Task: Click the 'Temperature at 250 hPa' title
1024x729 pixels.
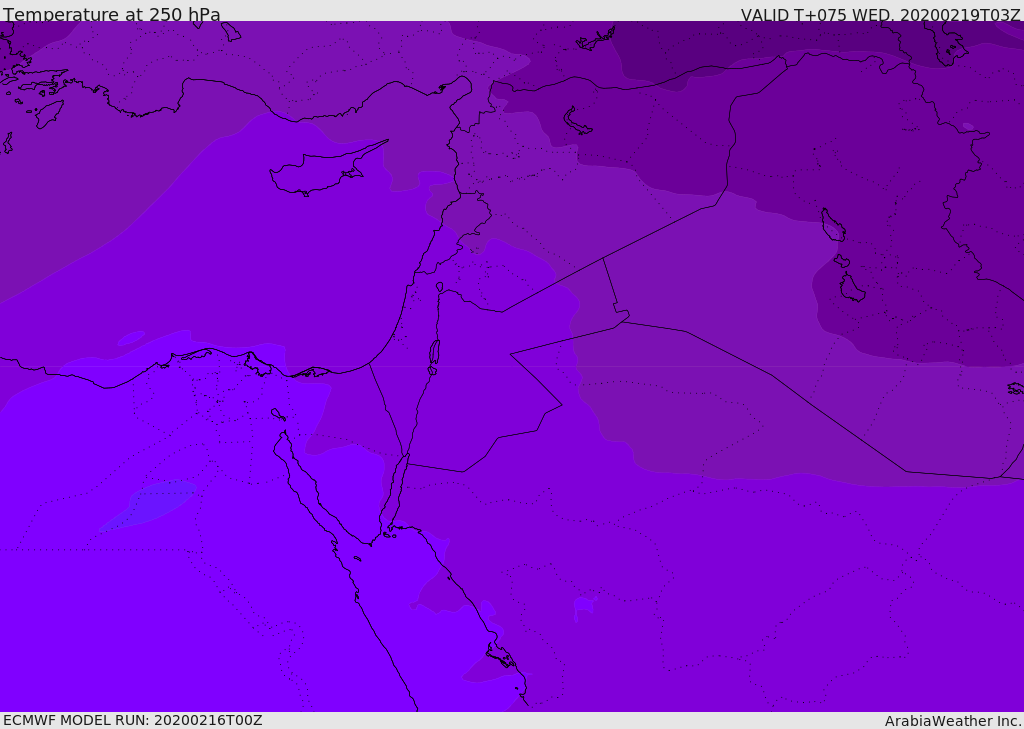Action: (112, 15)
